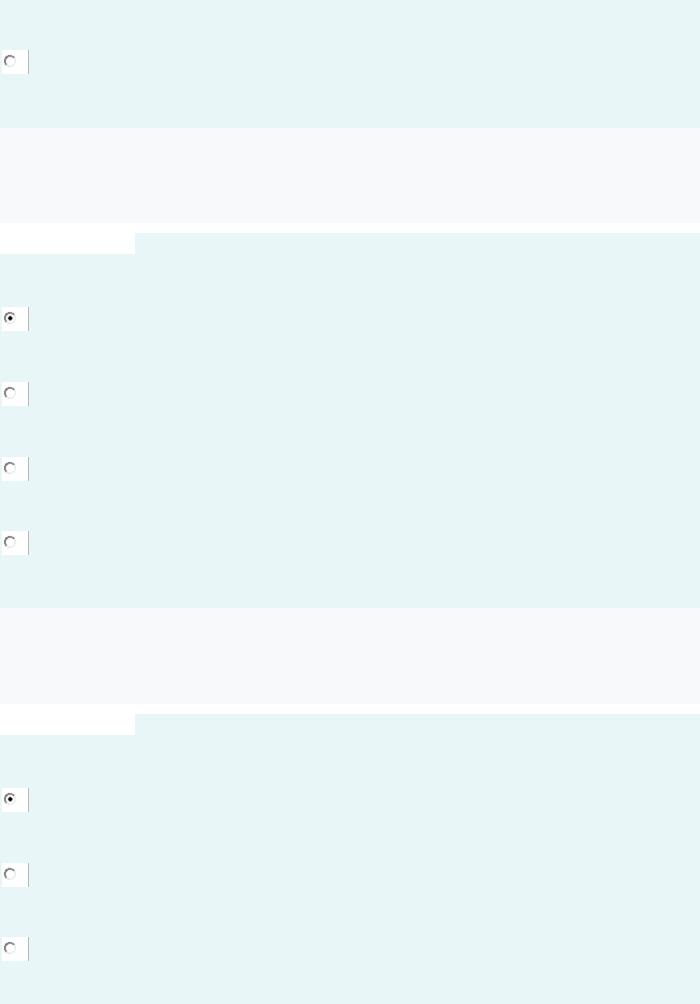Click the answer area beside the bottom group's second radio
The image size is (700, 1004).
(x=364, y=875)
